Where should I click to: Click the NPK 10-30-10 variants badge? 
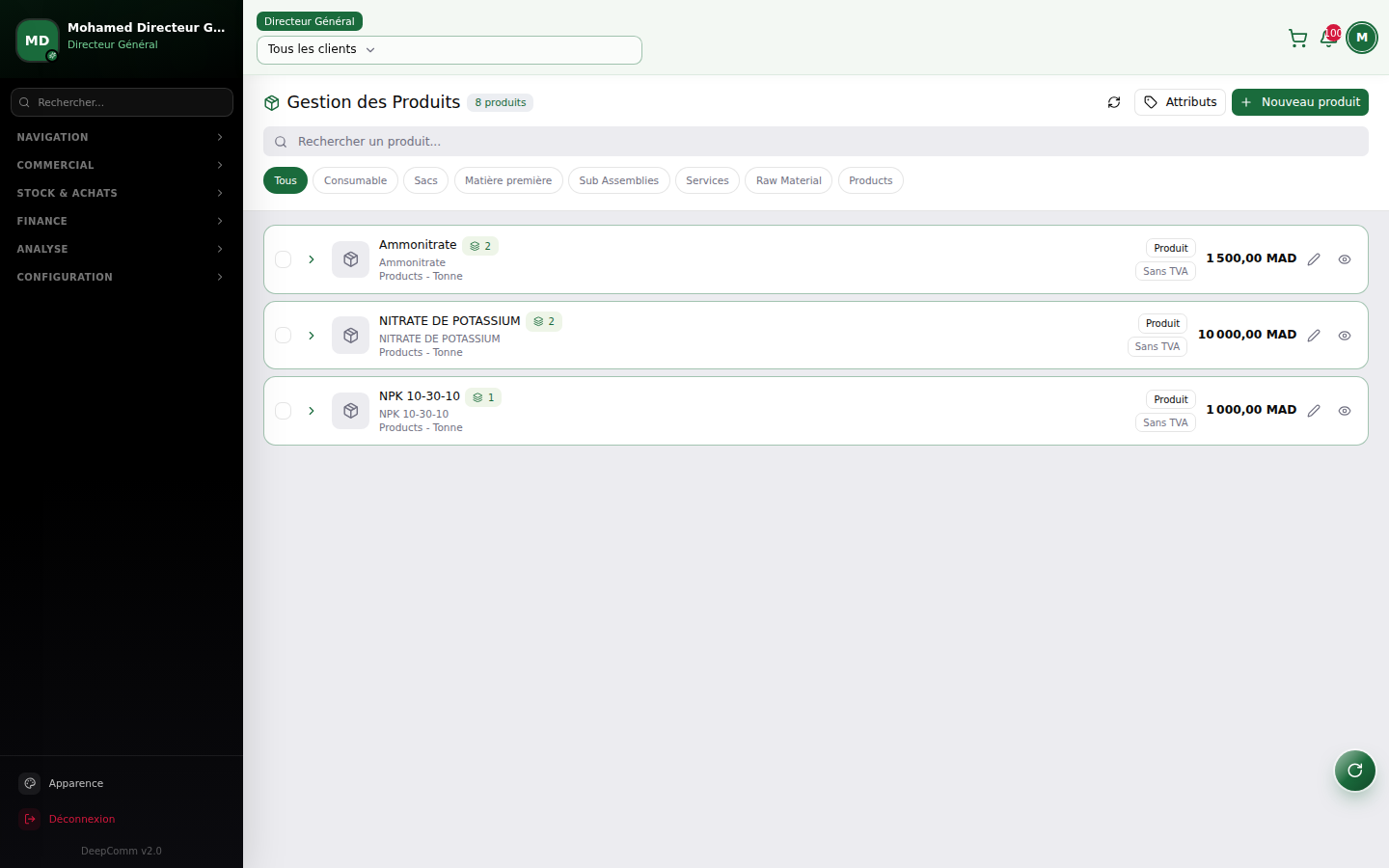(483, 397)
